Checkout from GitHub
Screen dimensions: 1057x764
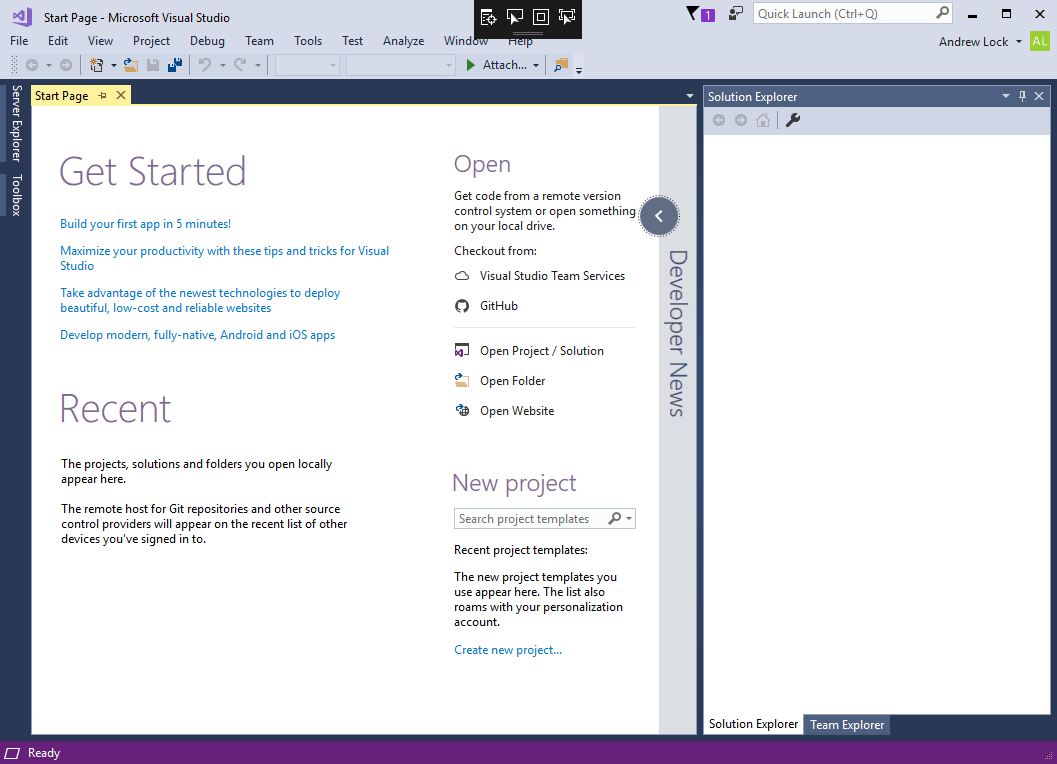pos(486,306)
